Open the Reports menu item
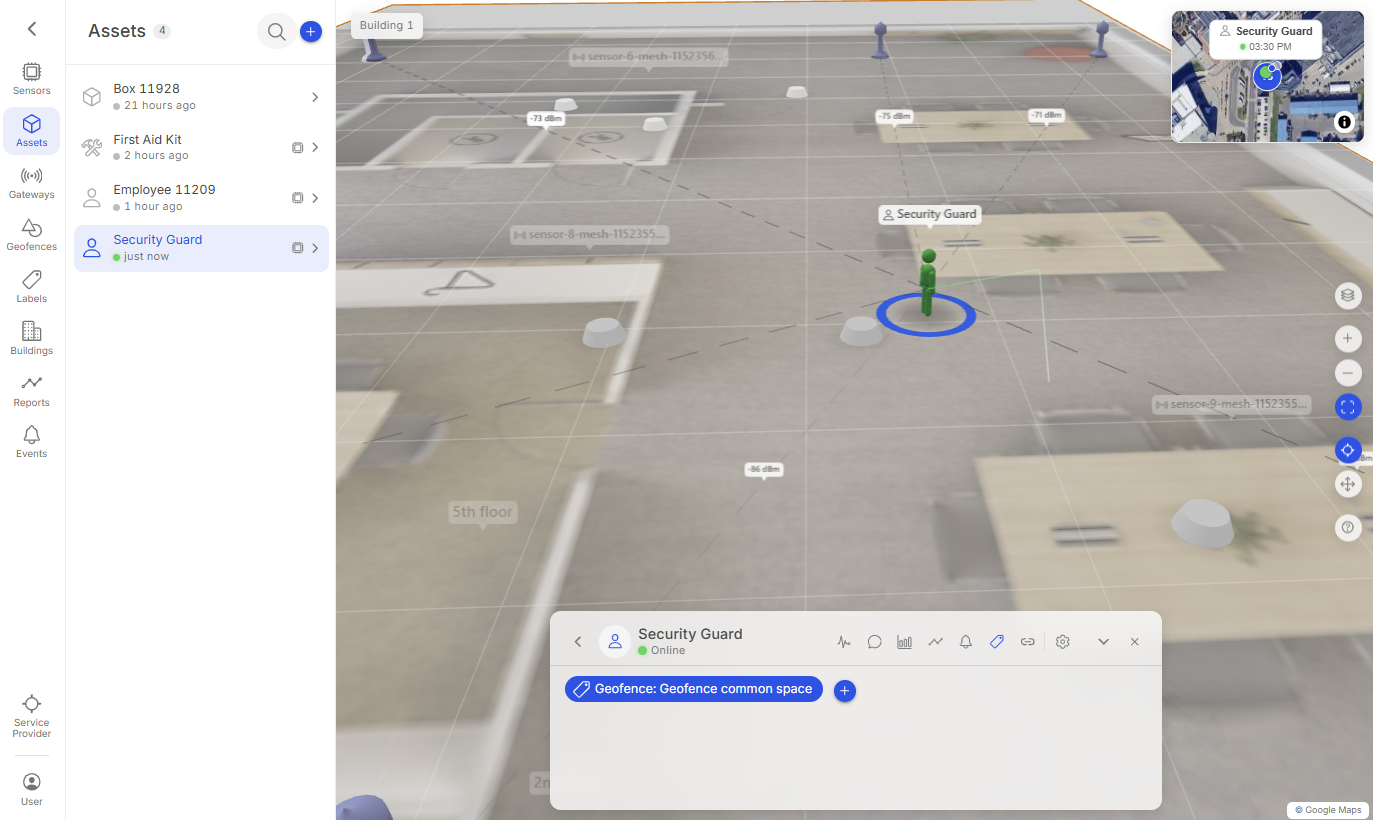 [32, 391]
